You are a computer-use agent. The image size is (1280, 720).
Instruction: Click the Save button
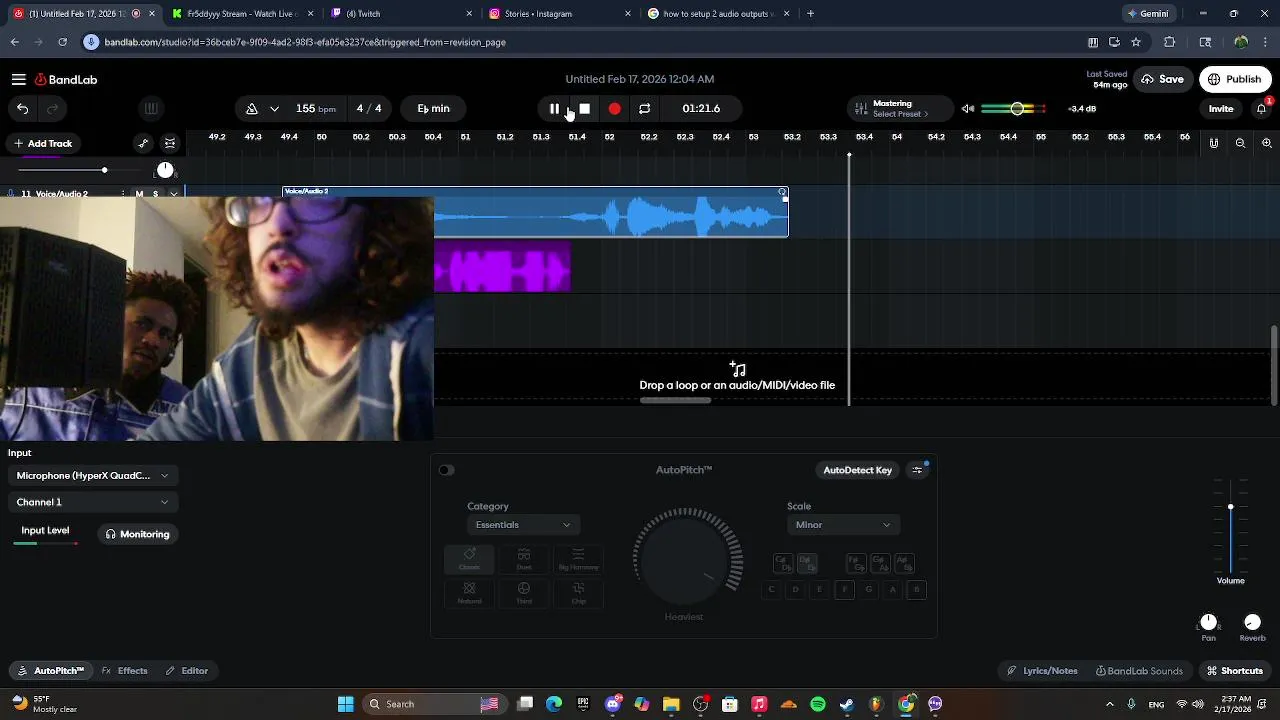pyautogui.click(x=1162, y=79)
